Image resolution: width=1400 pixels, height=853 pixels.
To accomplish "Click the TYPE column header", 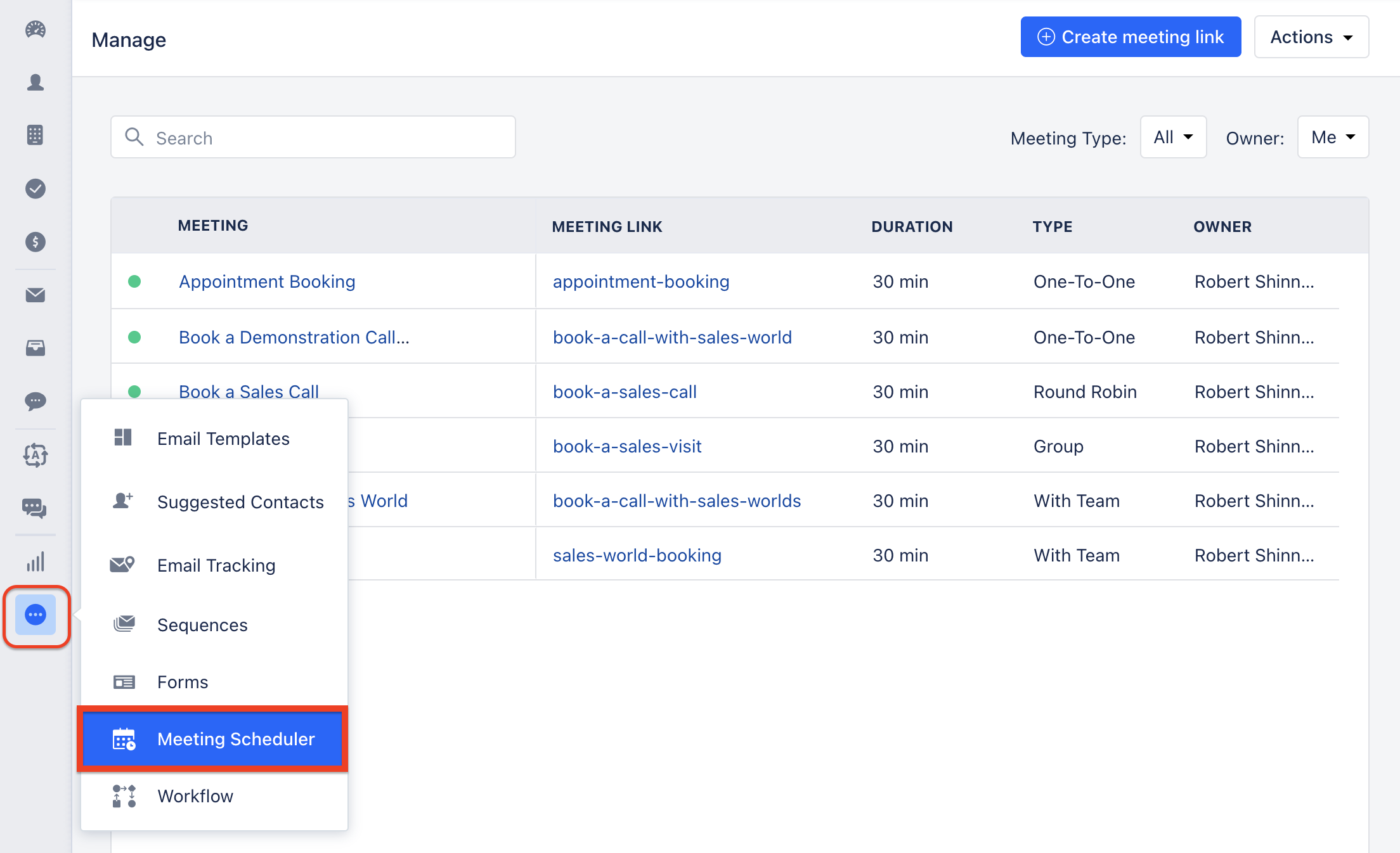I will click(1053, 227).
